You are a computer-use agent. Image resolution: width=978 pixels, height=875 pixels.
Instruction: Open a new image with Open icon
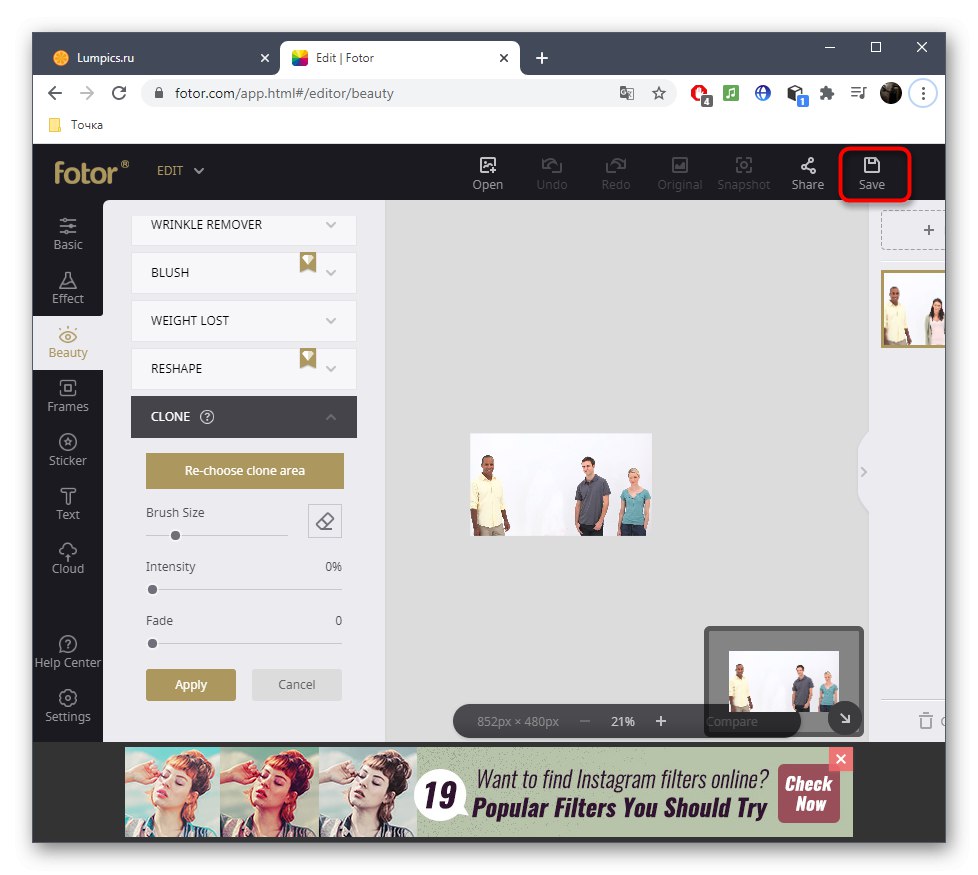487,174
